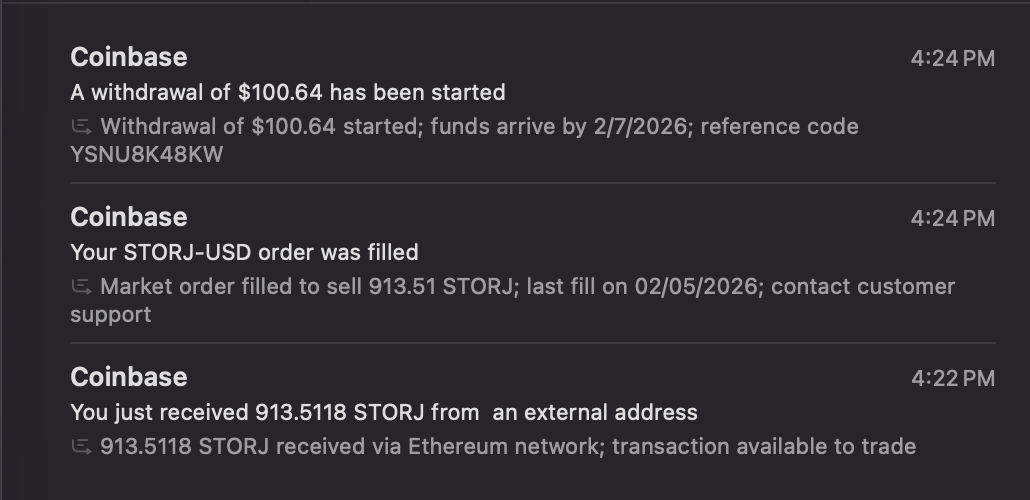Click the summary icon beside the market order preview
The width and height of the screenshot is (1030, 500).
81,287
